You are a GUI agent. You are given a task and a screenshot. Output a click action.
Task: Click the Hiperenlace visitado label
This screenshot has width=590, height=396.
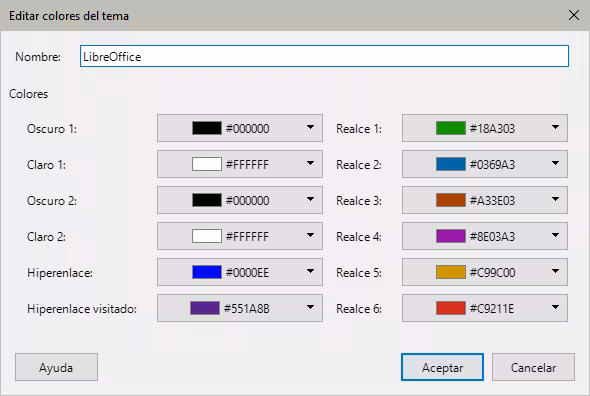pos(82,309)
